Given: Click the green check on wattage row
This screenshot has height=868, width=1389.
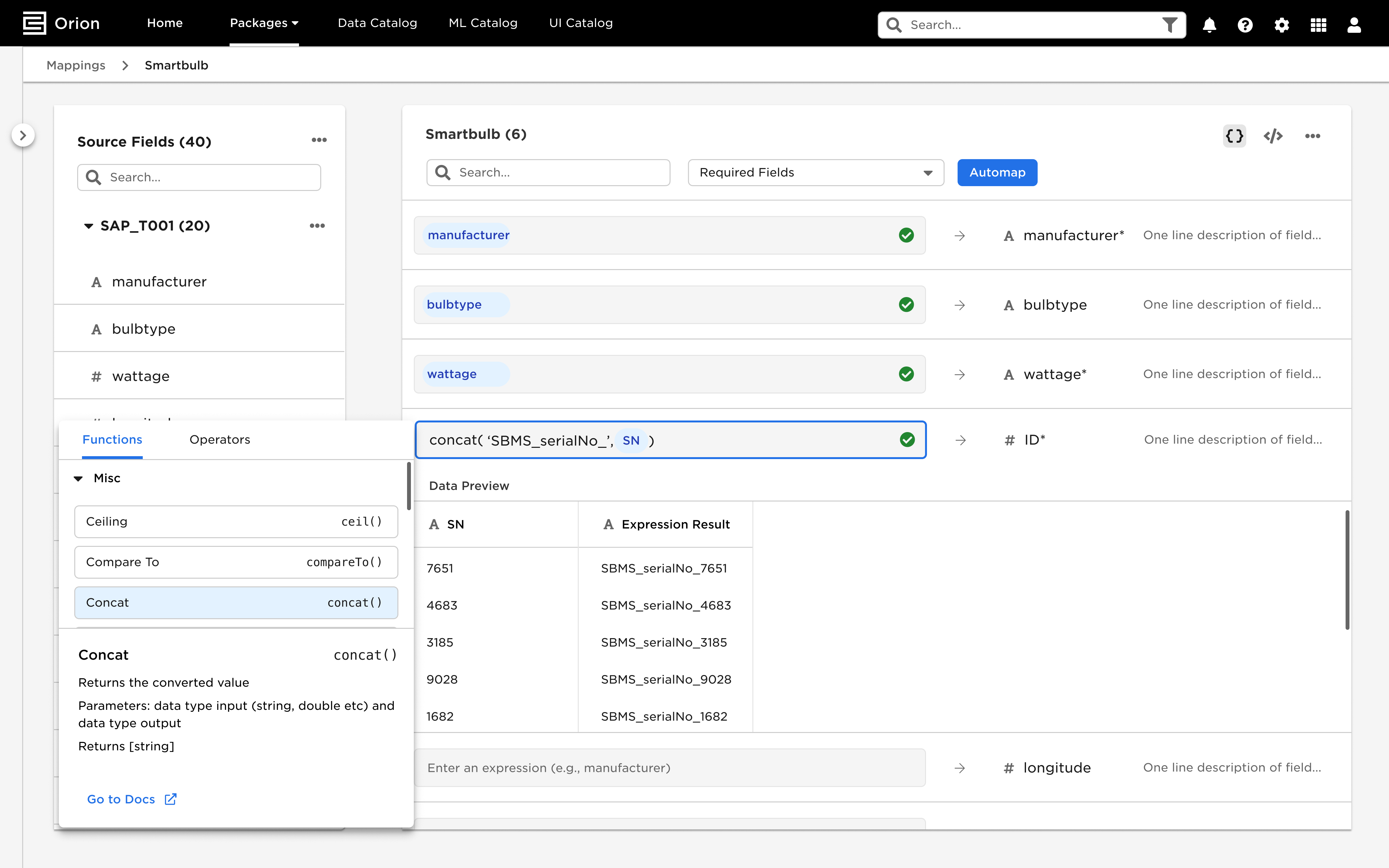Looking at the screenshot, I should (x=906, y=374).
